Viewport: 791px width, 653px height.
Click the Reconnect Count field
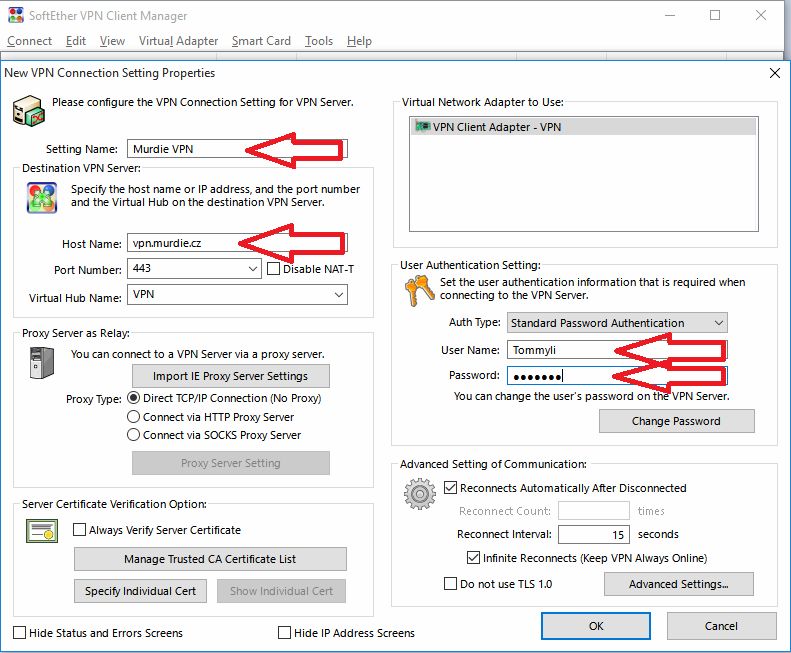coord(594,511)
